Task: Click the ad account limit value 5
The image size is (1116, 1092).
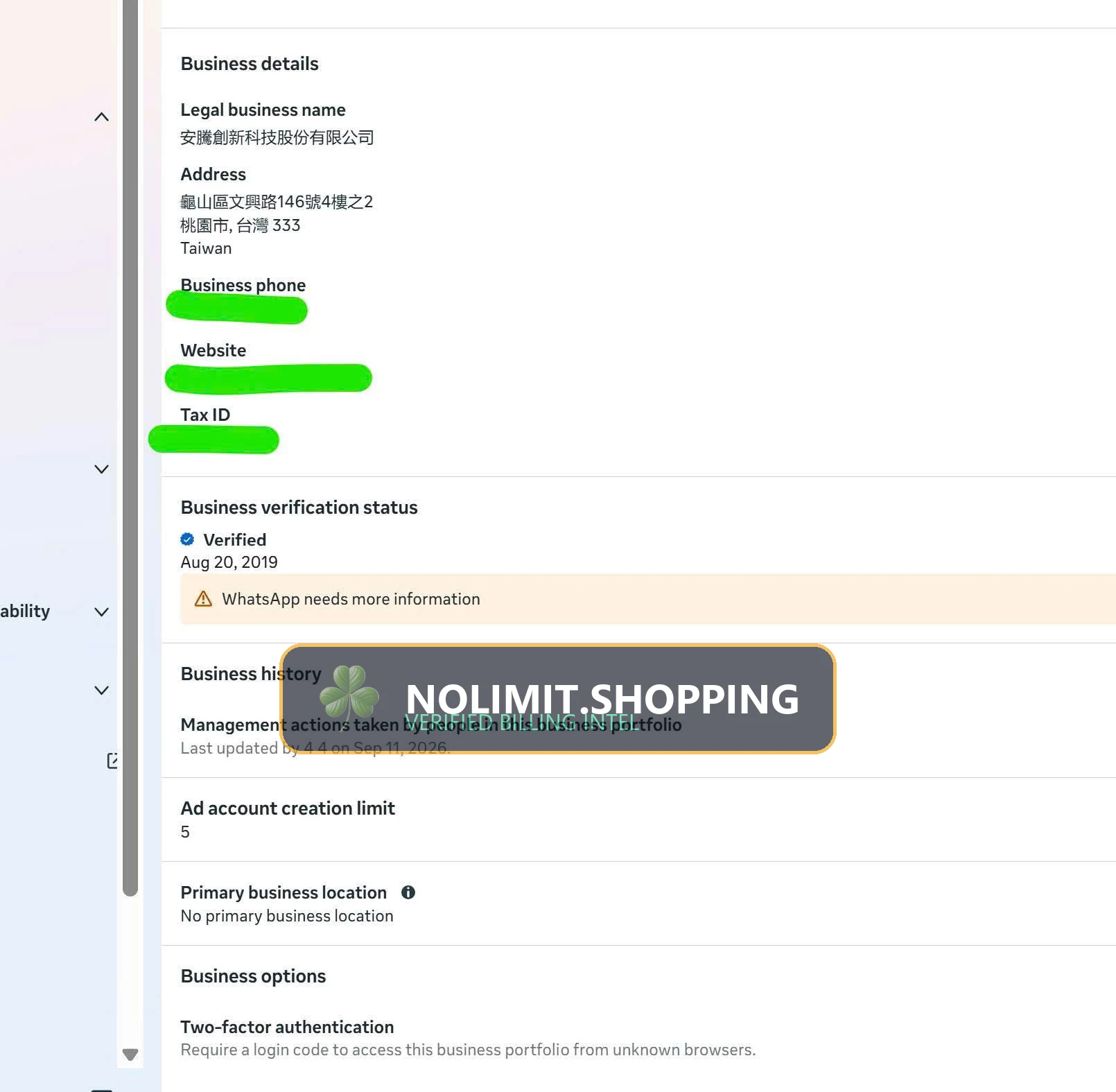Action: (x=185, y=832)
